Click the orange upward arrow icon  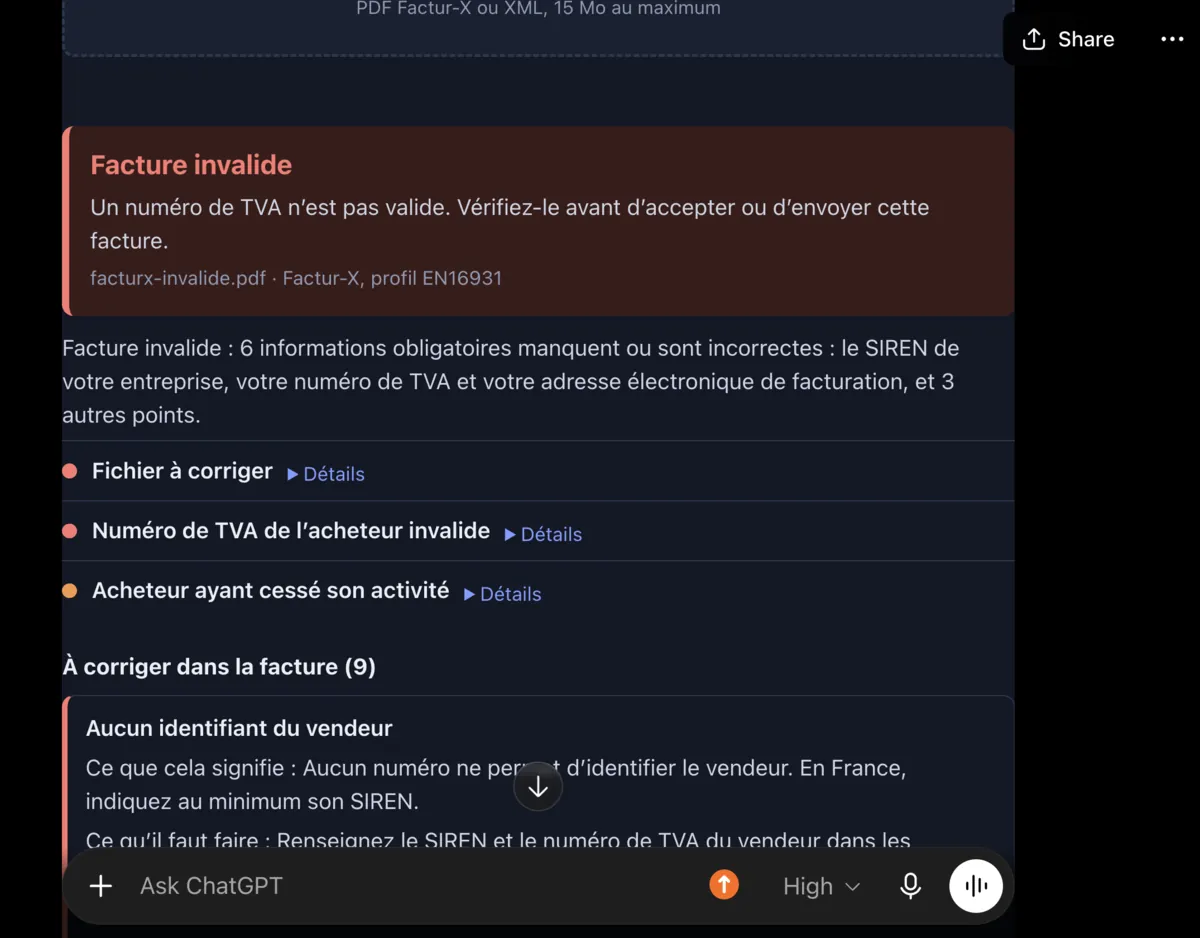click(724, 885)
